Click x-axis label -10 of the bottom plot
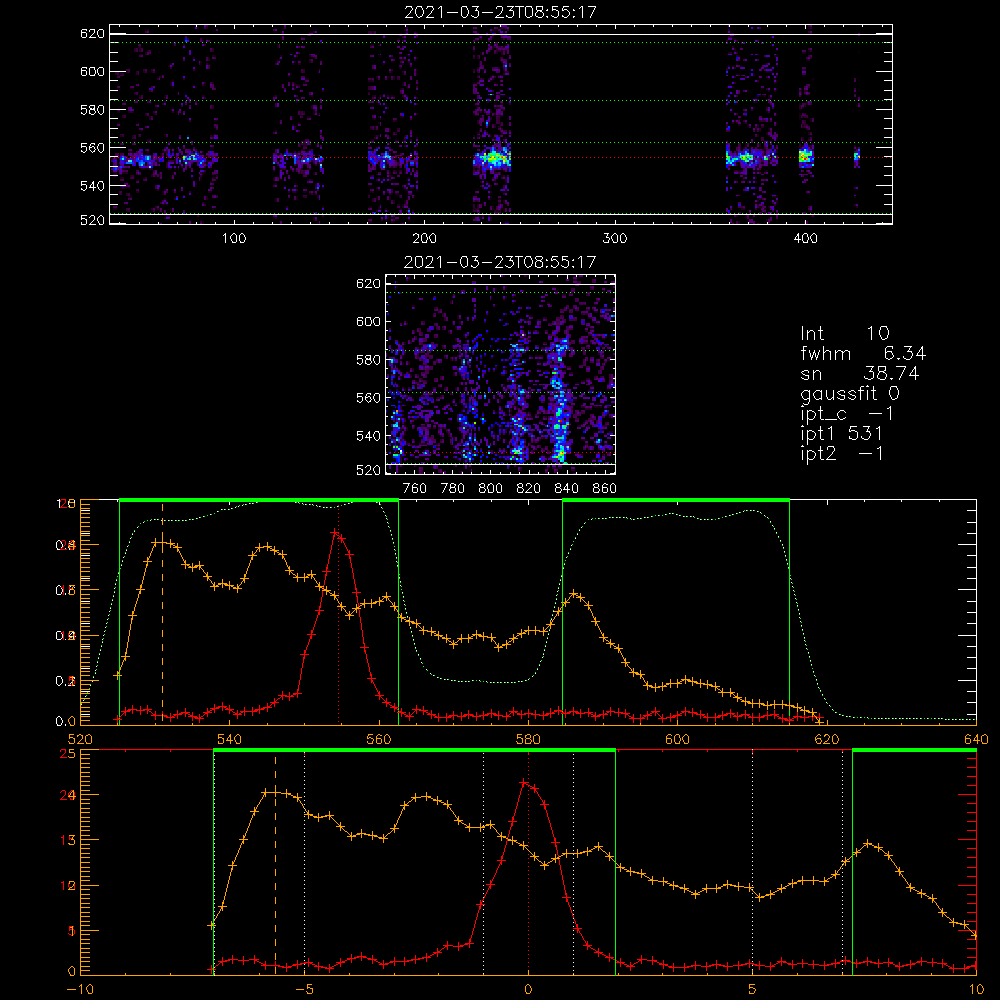Viewport: 1000px width, 1000px height. pos(80,990)
